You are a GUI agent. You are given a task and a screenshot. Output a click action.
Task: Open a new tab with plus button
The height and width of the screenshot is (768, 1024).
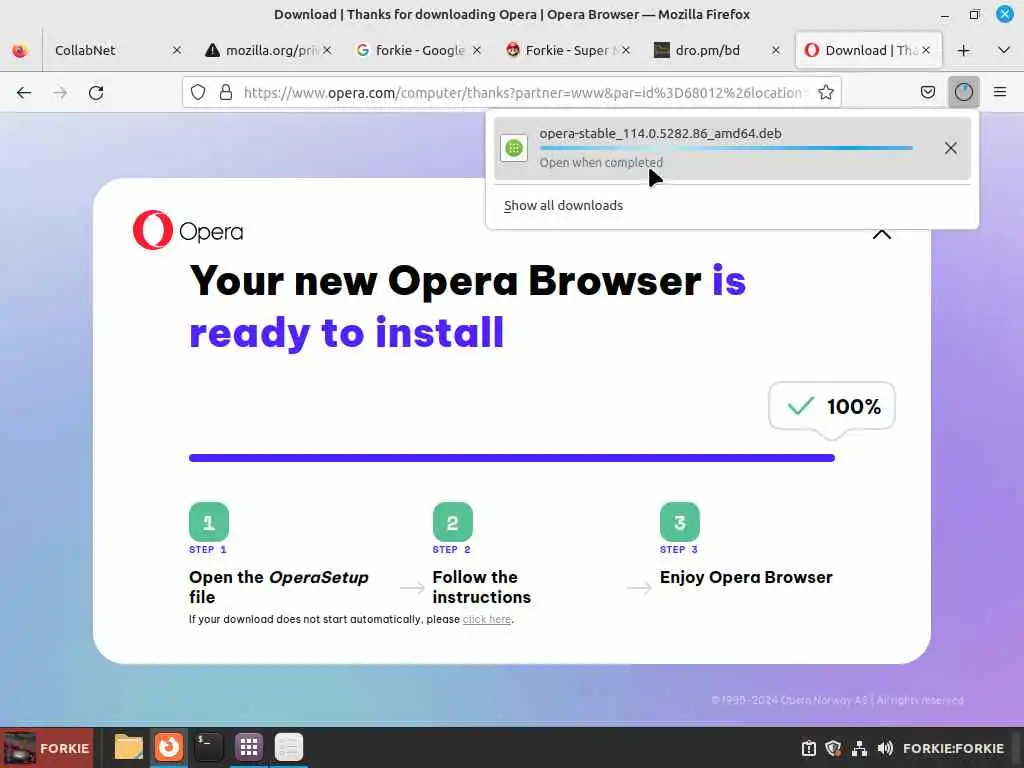(963, 50)
